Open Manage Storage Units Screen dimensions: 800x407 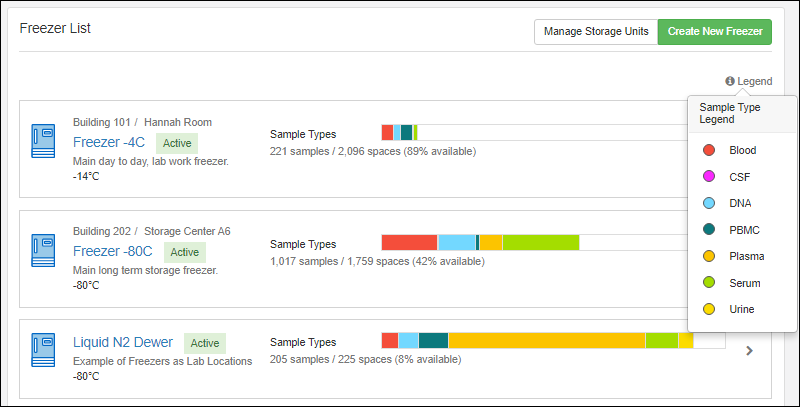tap(595, 32)
